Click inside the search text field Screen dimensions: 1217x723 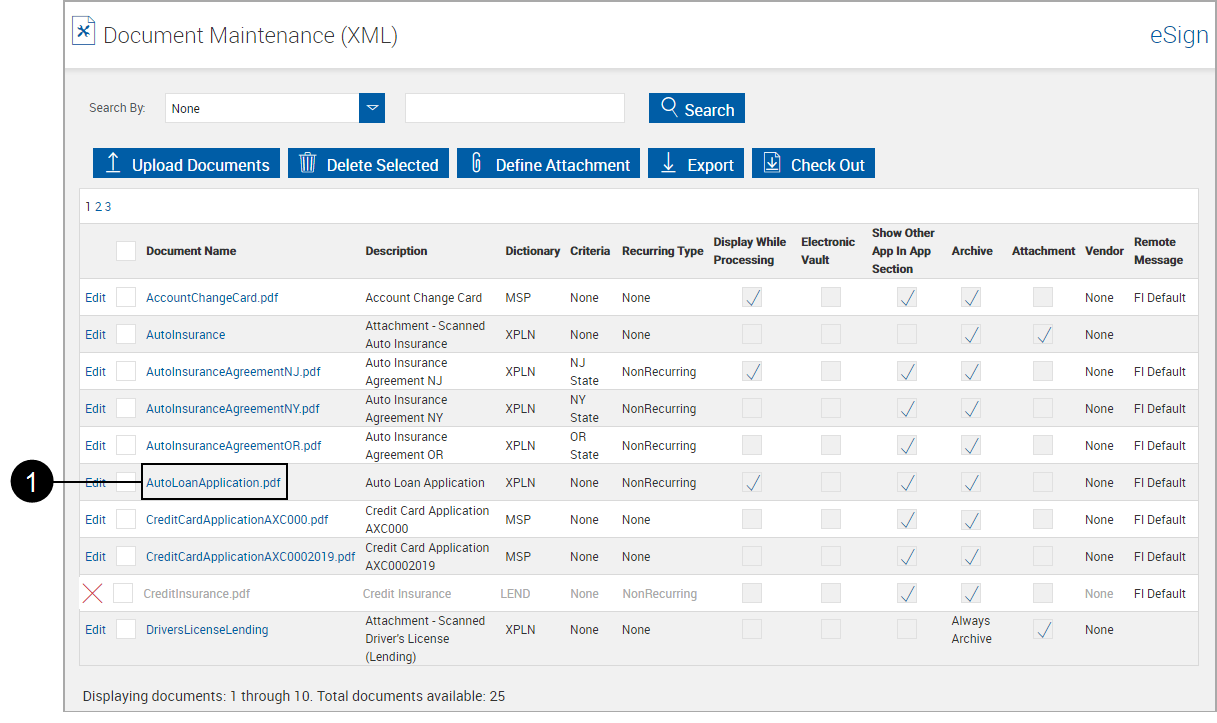514,107
